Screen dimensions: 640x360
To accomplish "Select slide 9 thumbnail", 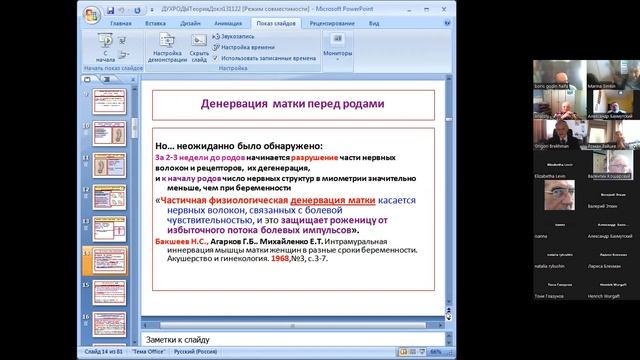I will (x=109, y=101).
